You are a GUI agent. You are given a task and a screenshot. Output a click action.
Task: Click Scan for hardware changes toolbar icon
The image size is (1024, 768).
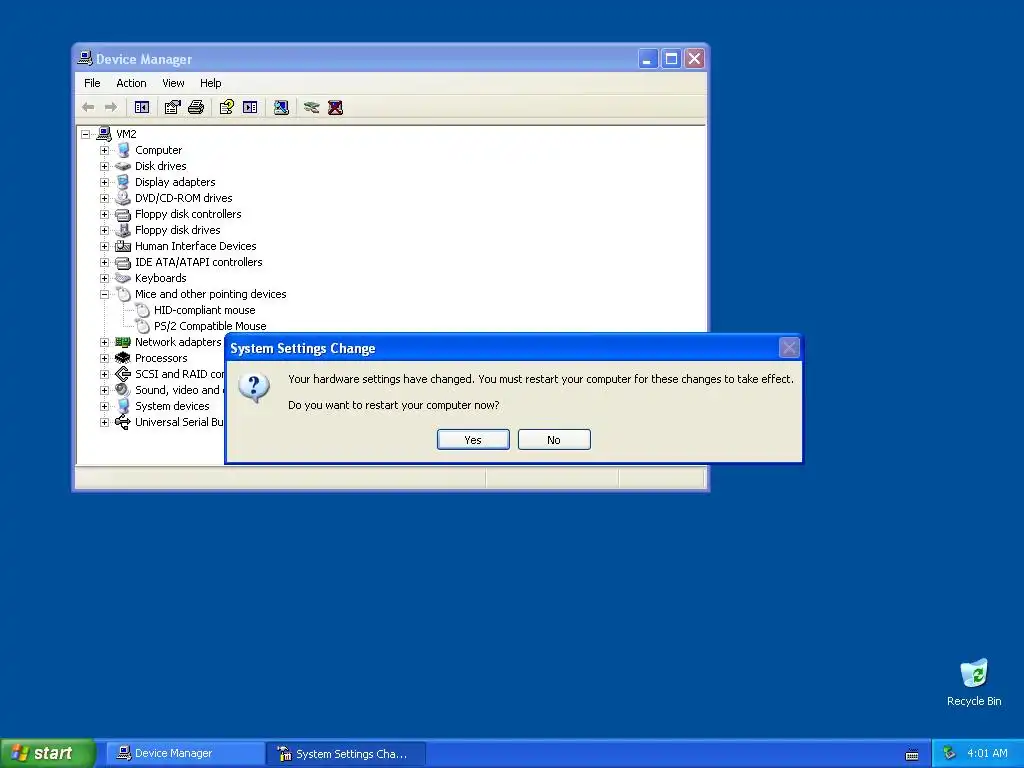281,107
